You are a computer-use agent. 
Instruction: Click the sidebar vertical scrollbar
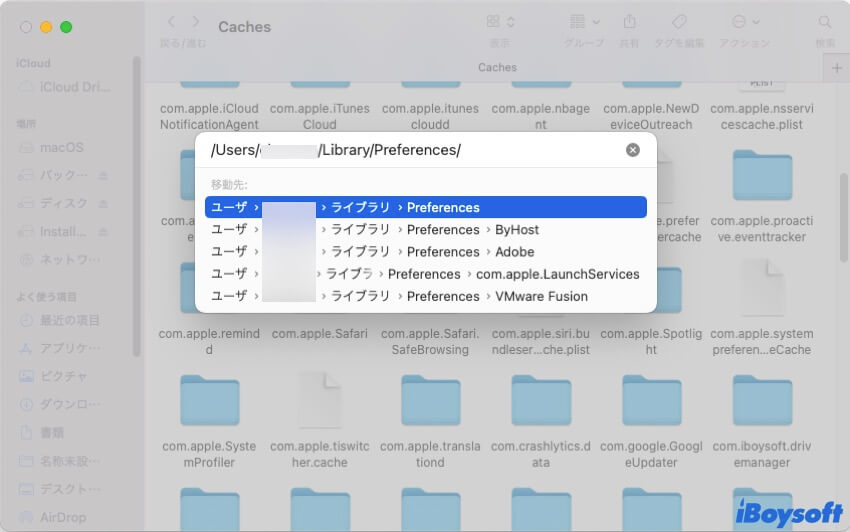[137, 206]
